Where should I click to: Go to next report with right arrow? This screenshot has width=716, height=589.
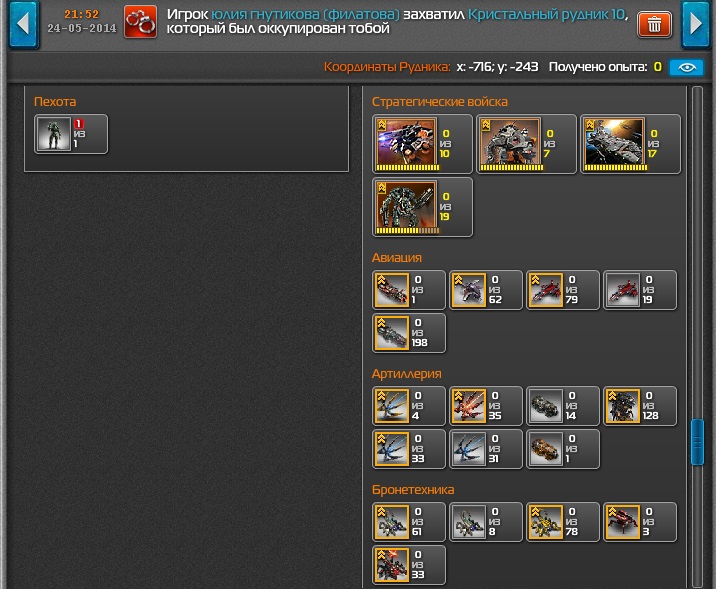tap(696, 23)
